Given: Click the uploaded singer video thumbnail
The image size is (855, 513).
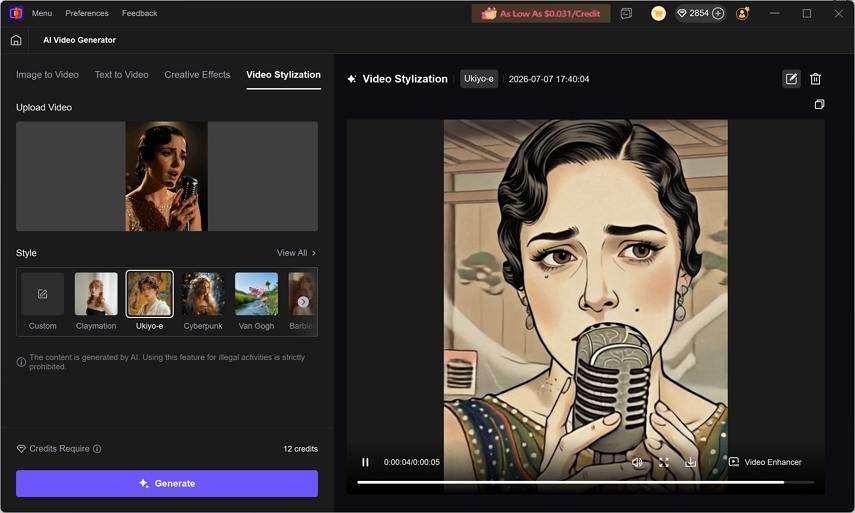Looking at the screenshot, I should tap(166, 176).
